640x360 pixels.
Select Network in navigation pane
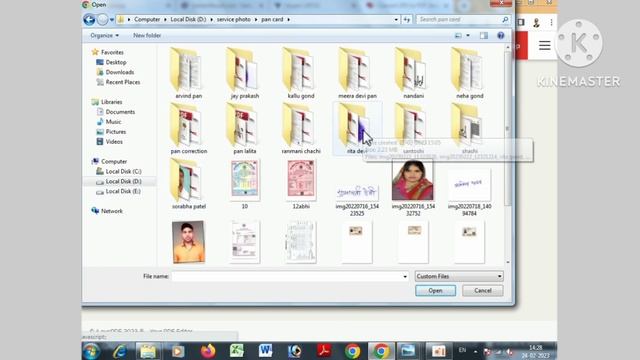point(111,211)
